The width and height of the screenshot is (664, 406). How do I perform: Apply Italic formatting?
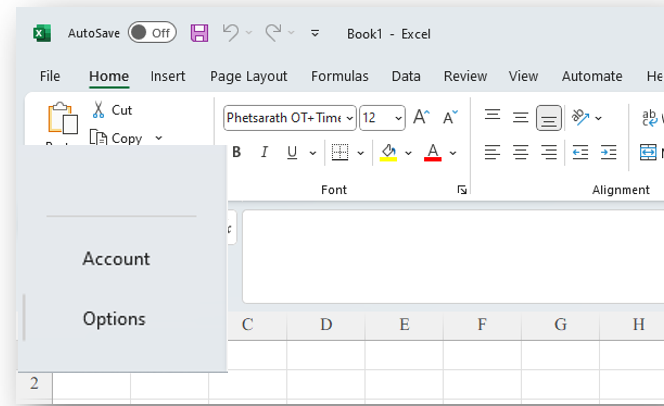[265, 152]
